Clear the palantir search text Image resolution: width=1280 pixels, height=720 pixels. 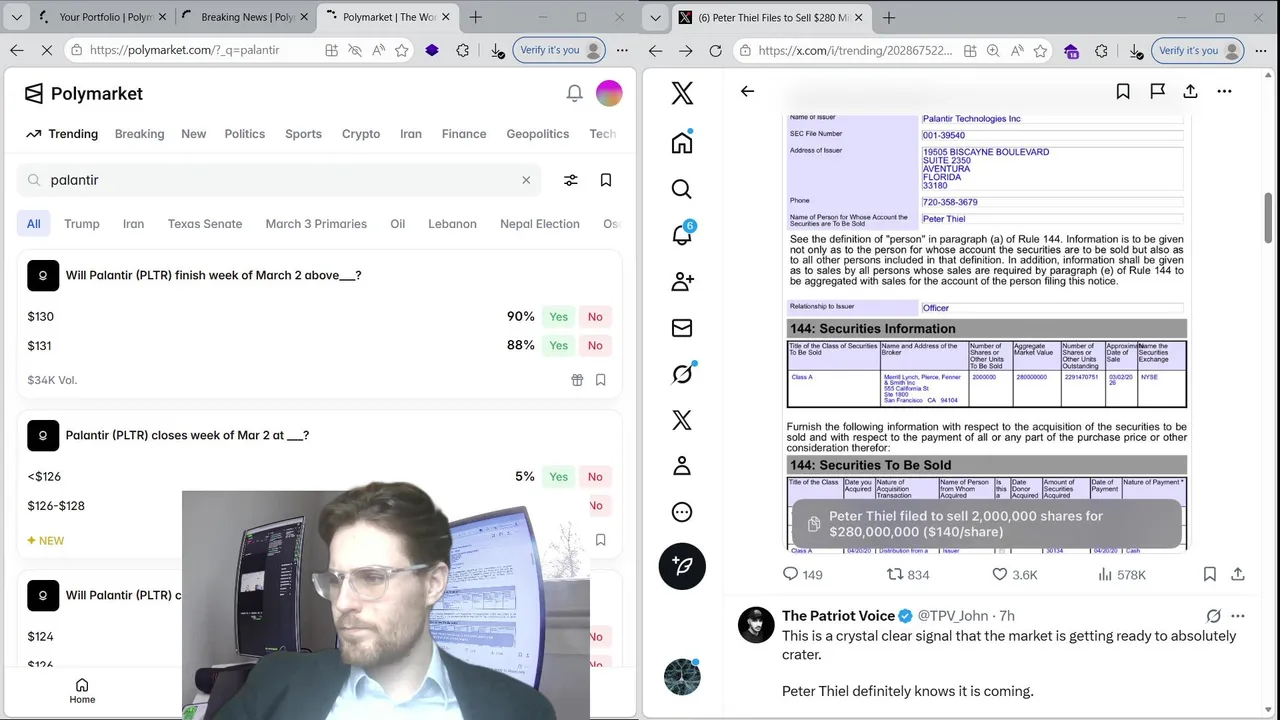(526, 180)
